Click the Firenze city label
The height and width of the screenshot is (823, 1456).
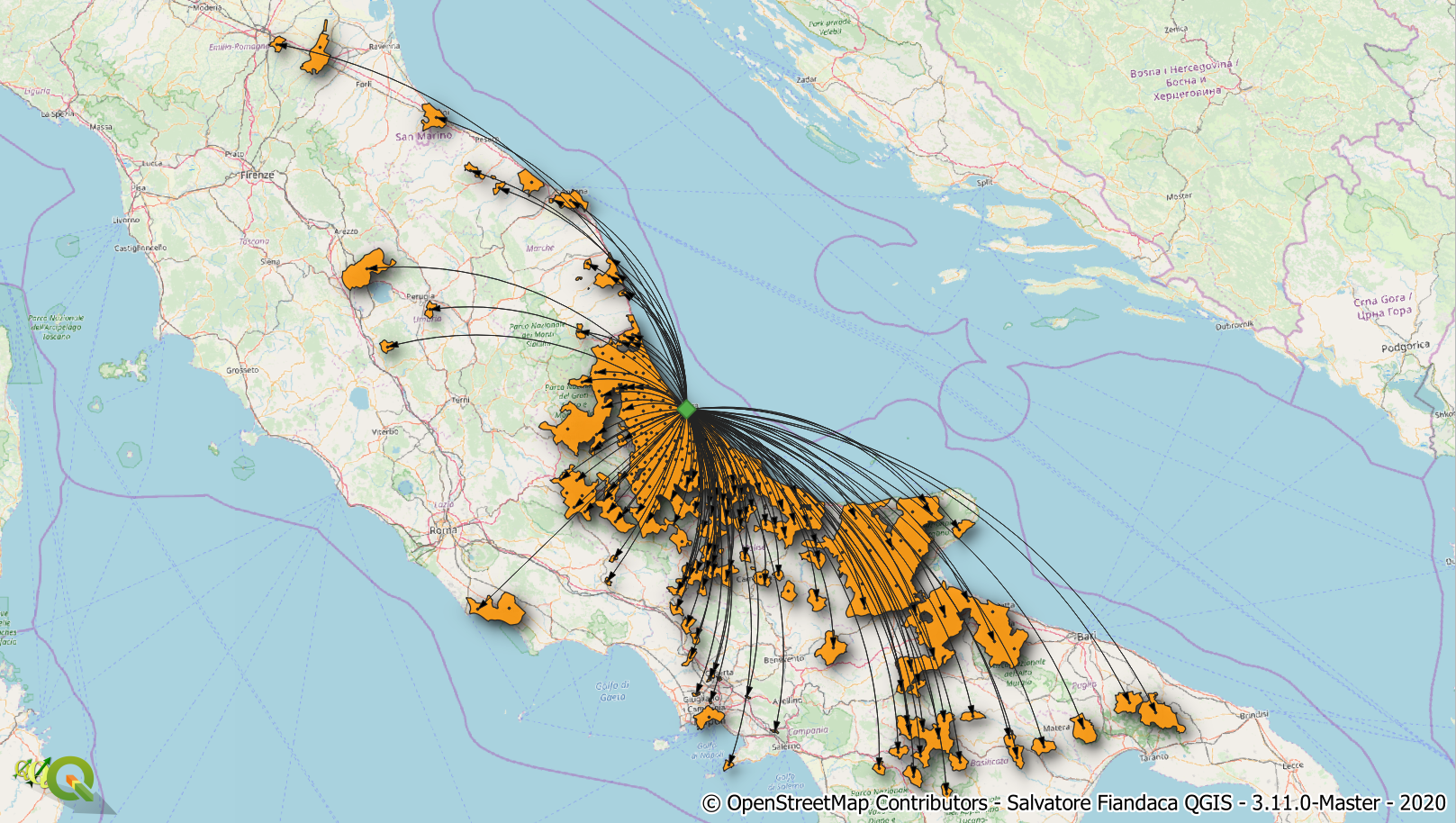[x=258, y=175]
